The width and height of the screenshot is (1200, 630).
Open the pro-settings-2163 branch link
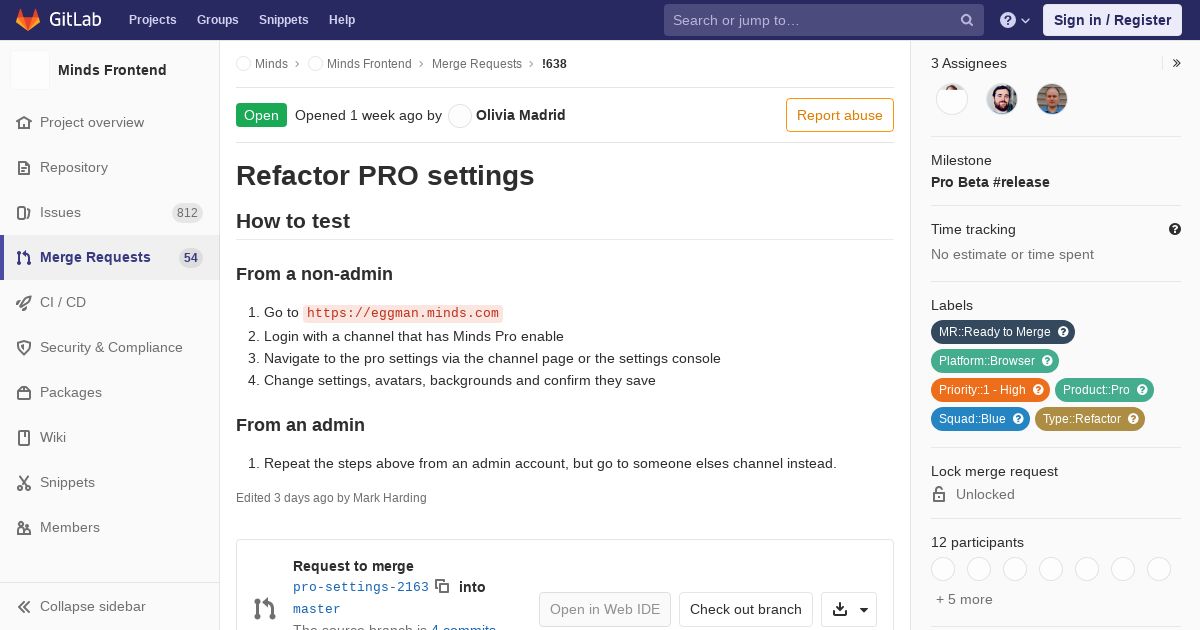pos(361,587)
